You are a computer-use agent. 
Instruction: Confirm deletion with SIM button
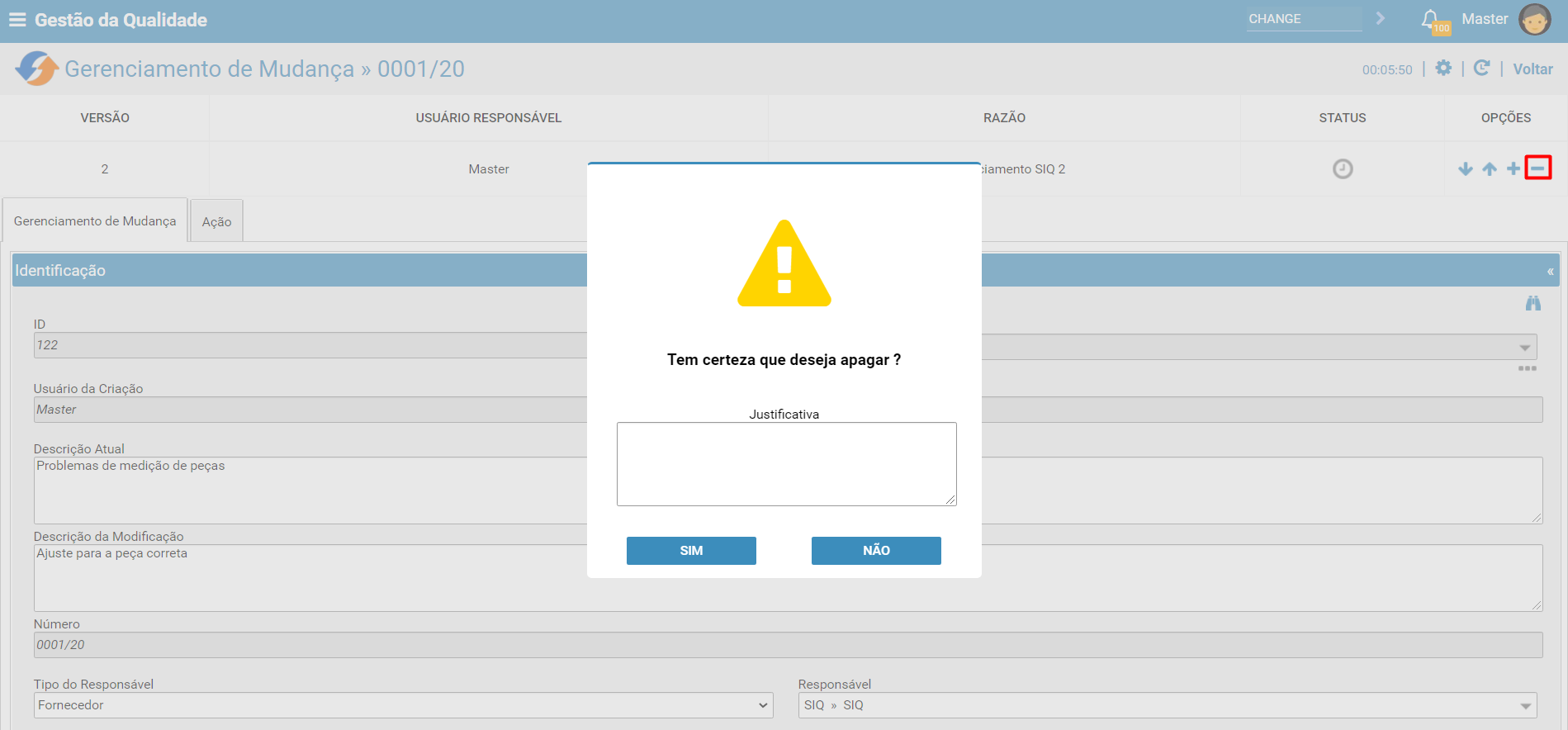point(691,551)
